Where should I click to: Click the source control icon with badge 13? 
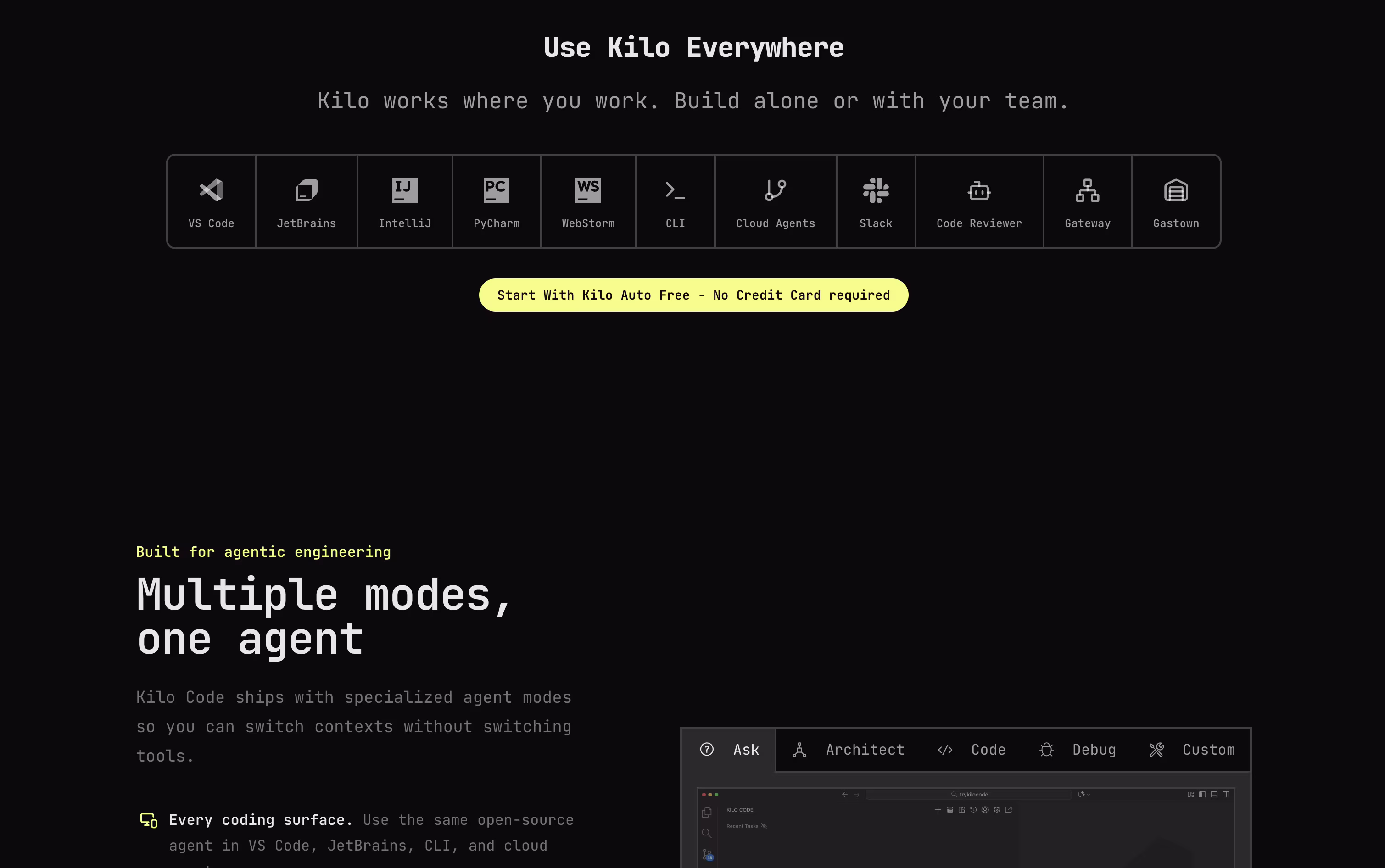tap(708, 855)
